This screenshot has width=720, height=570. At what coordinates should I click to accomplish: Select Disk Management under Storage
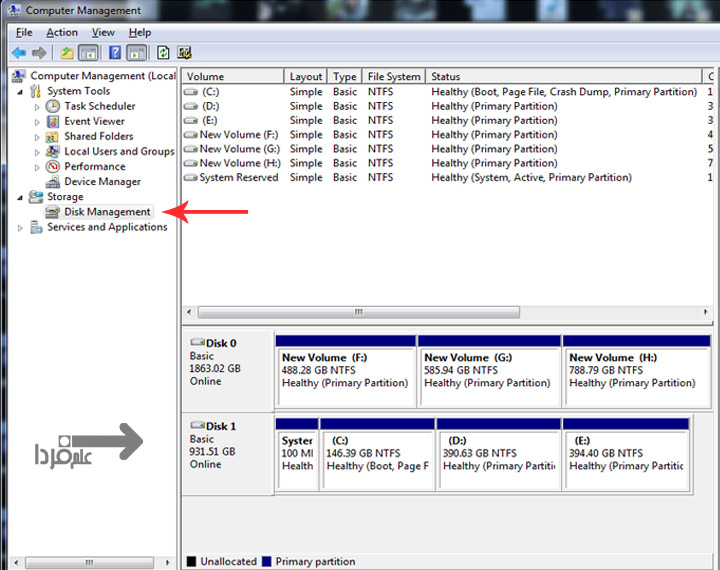(x=107, y=212)
